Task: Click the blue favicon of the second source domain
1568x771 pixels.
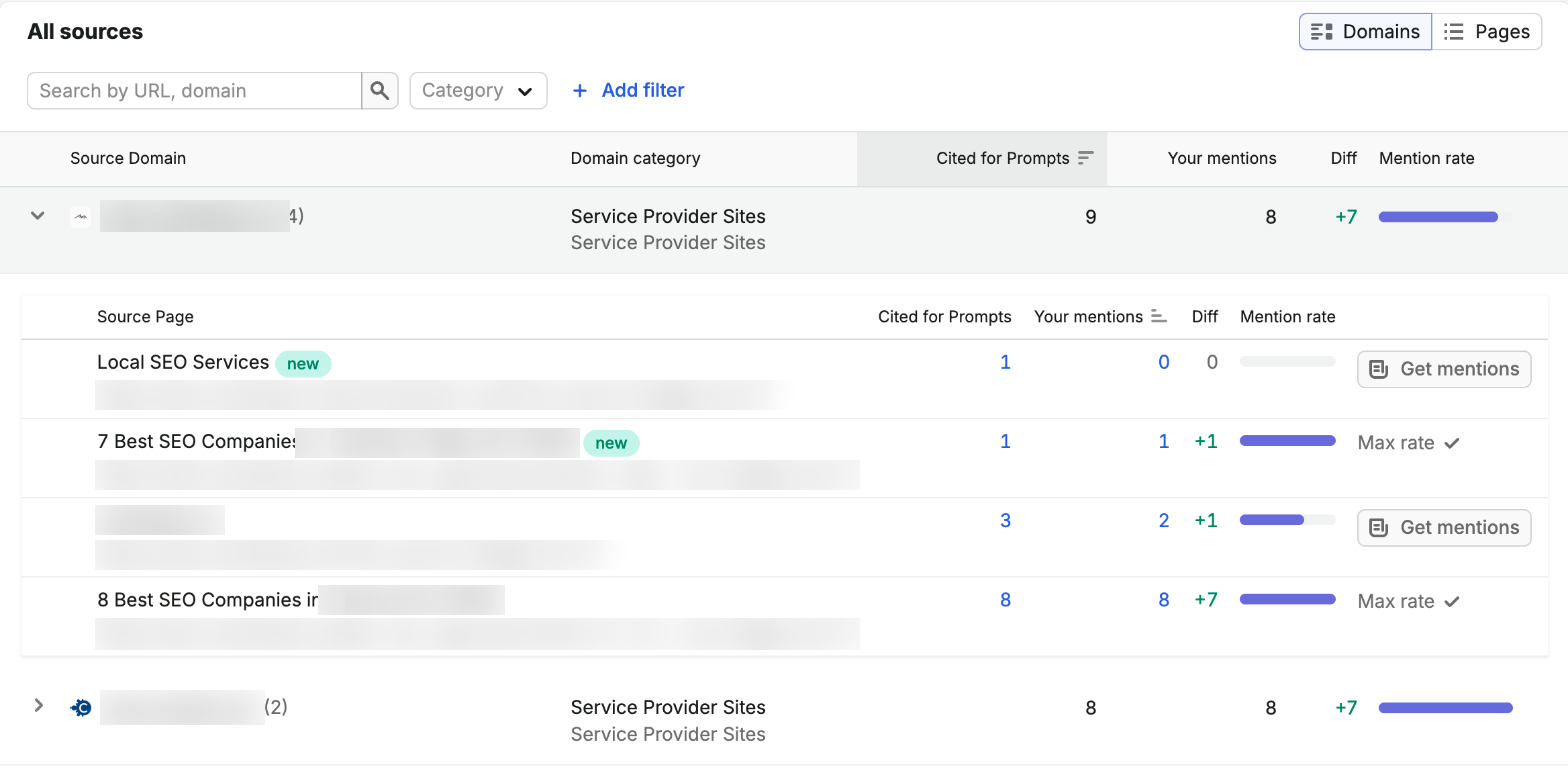Action: (x=81, y=707)
